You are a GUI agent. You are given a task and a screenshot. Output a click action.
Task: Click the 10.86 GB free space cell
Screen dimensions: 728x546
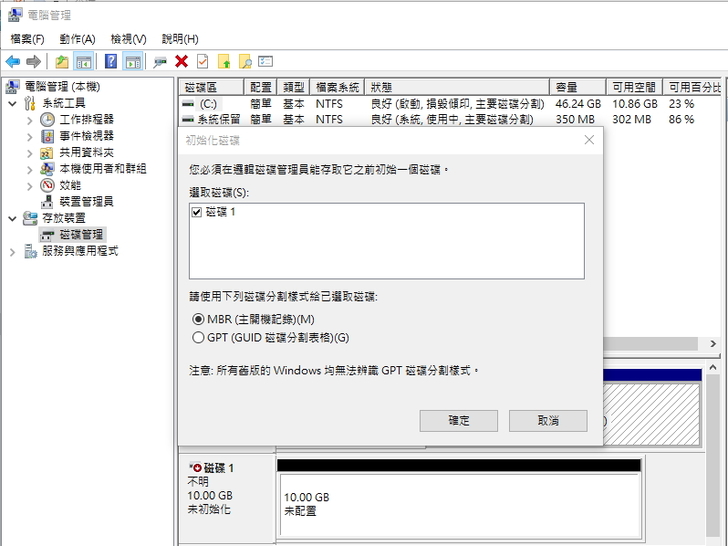coord(635,104)
